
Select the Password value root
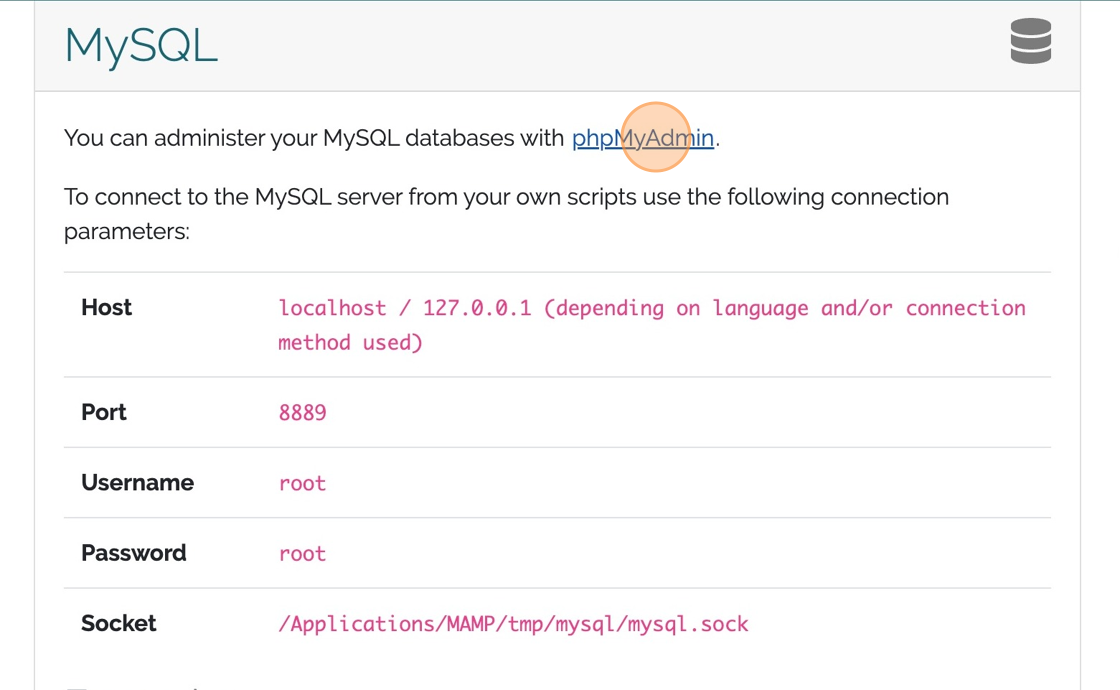pos(302,553)
